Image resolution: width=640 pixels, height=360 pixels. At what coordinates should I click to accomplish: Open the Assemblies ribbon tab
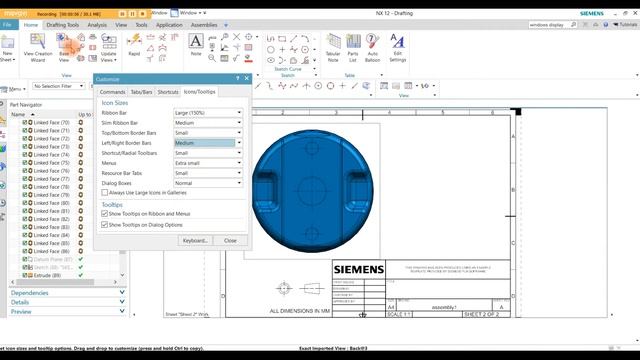coord(204,25)
